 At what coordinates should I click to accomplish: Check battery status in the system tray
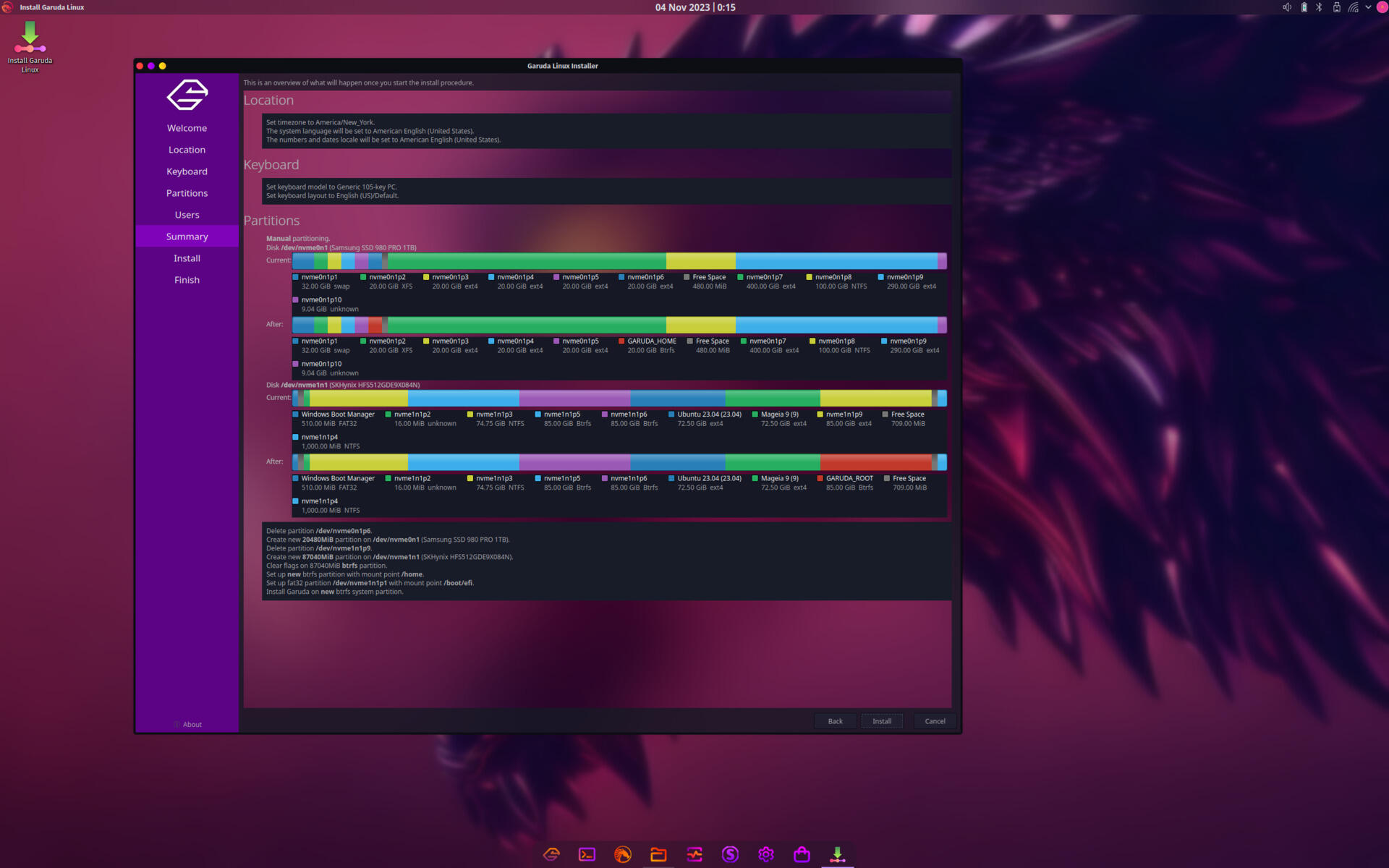pyautogui.click(x=1304, y=7)
